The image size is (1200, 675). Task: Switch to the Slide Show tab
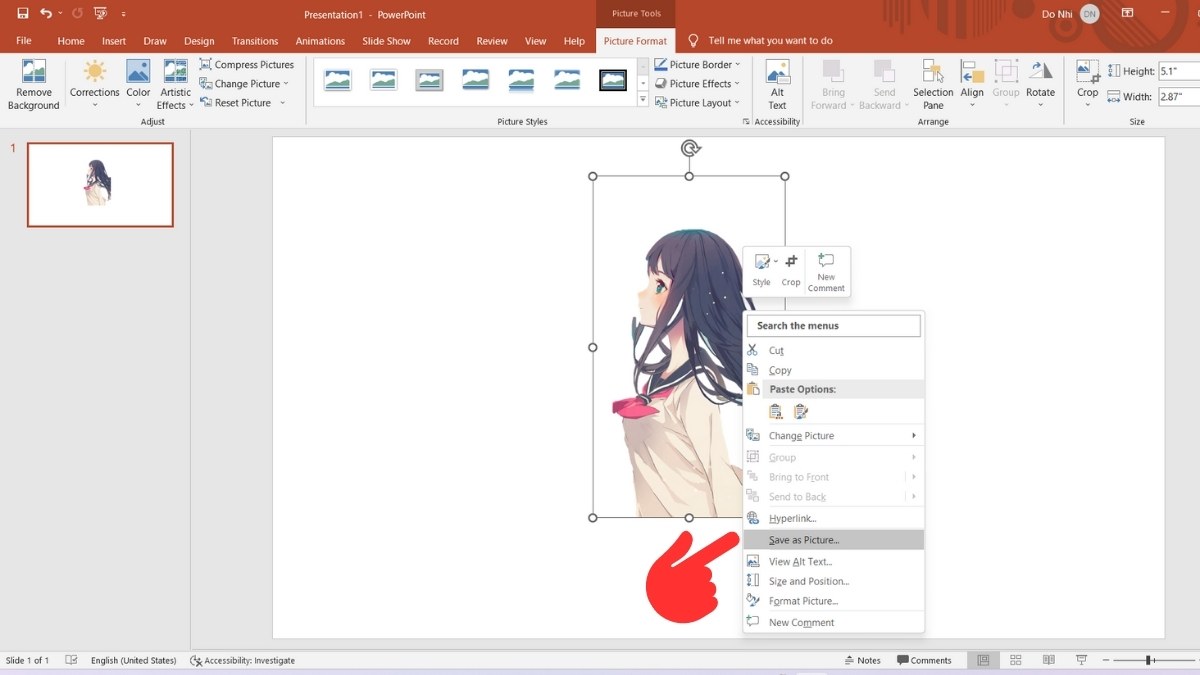tap(386, 41)
